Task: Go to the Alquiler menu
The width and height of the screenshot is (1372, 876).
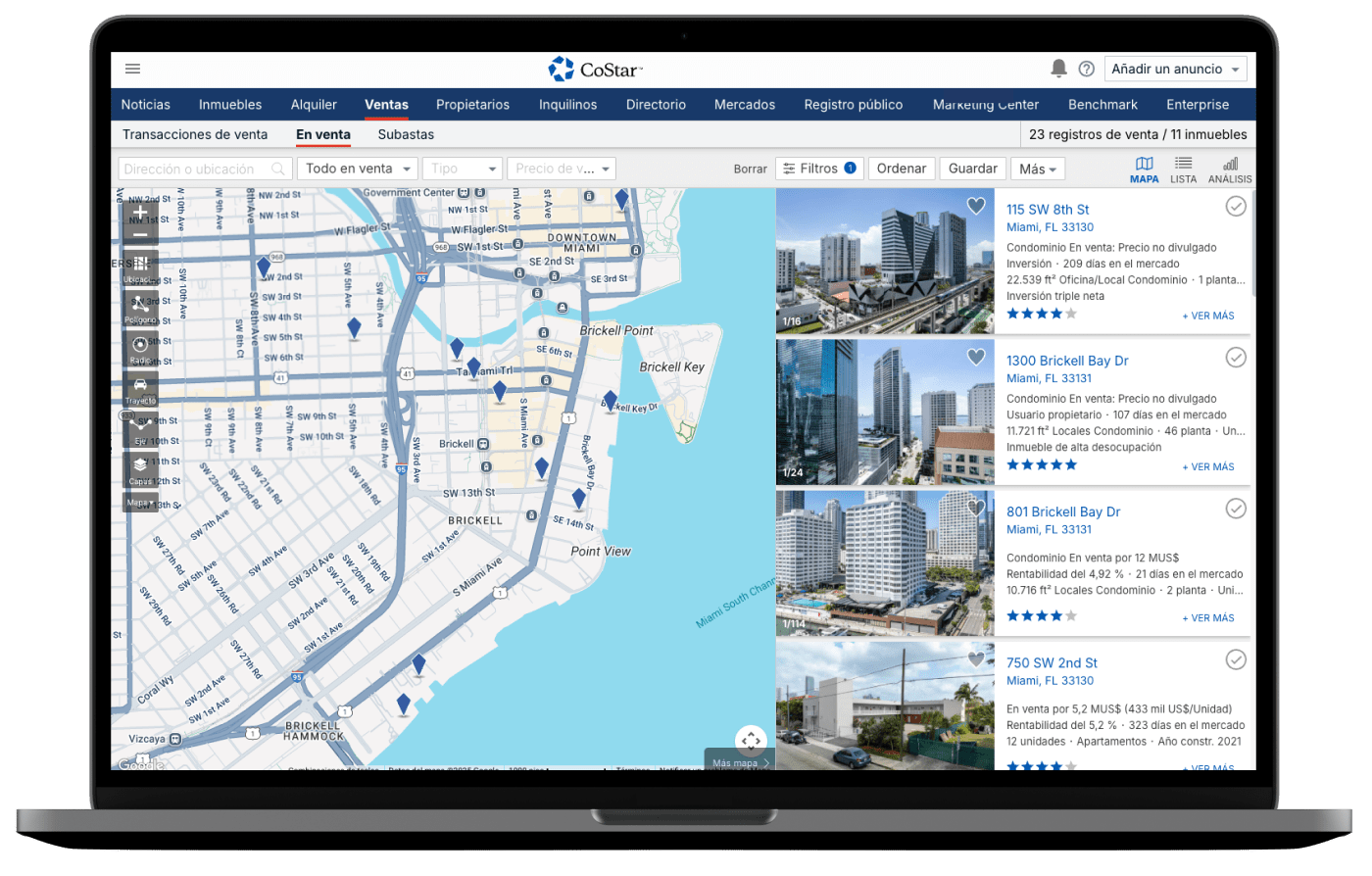Action: point(314,105)
